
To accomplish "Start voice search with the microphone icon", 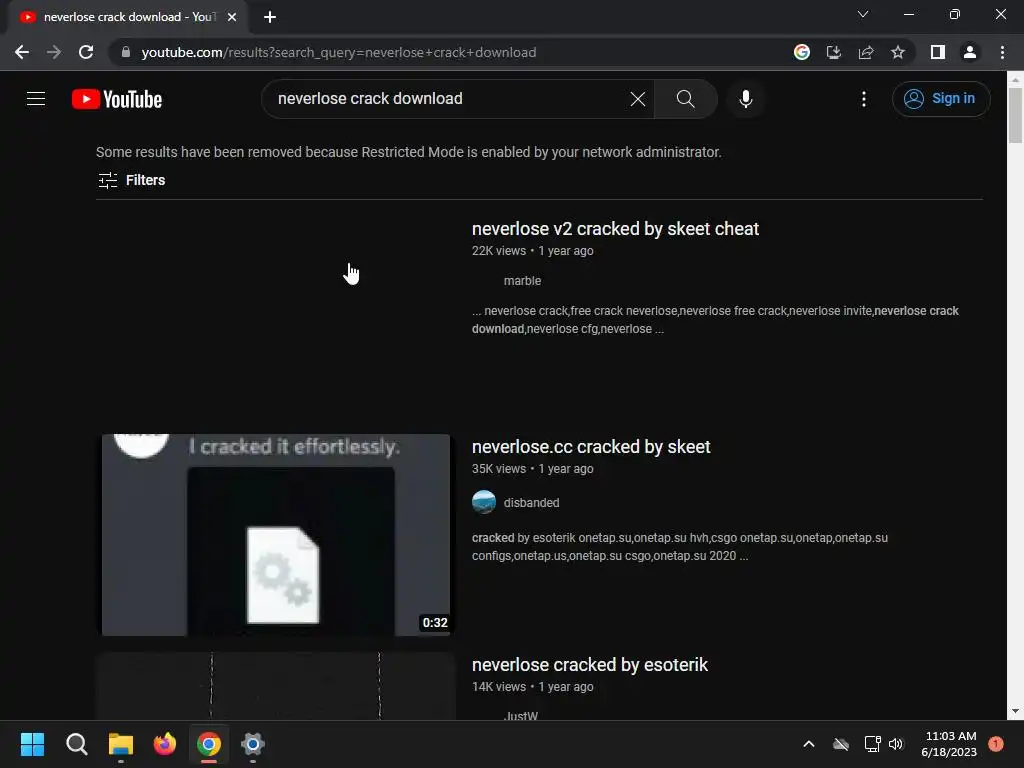I will click(745, 99).
